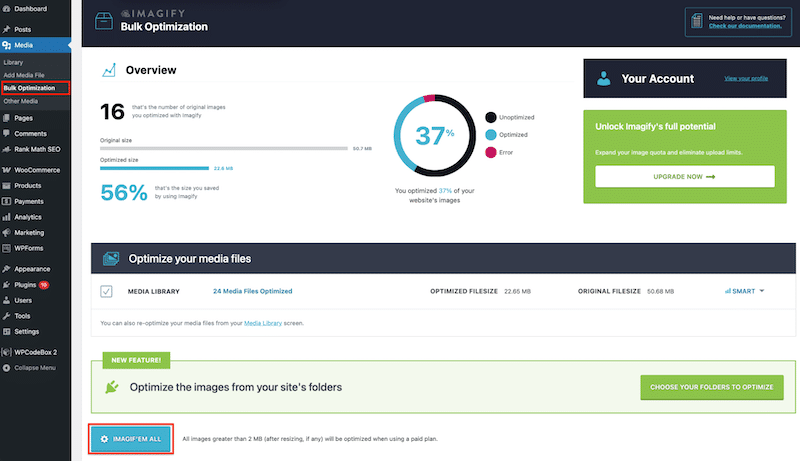Click the Overview chart icon
The width and height of the screenshot is (800, 461).
(x=109, y=70)
